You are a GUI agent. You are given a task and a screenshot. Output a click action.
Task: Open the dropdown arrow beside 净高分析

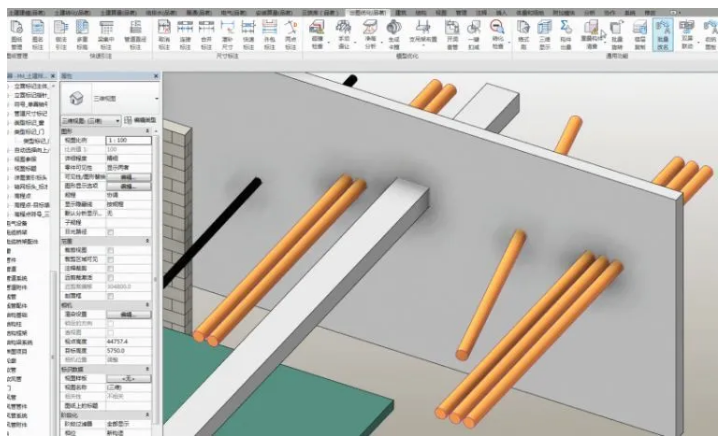point(382,43)
